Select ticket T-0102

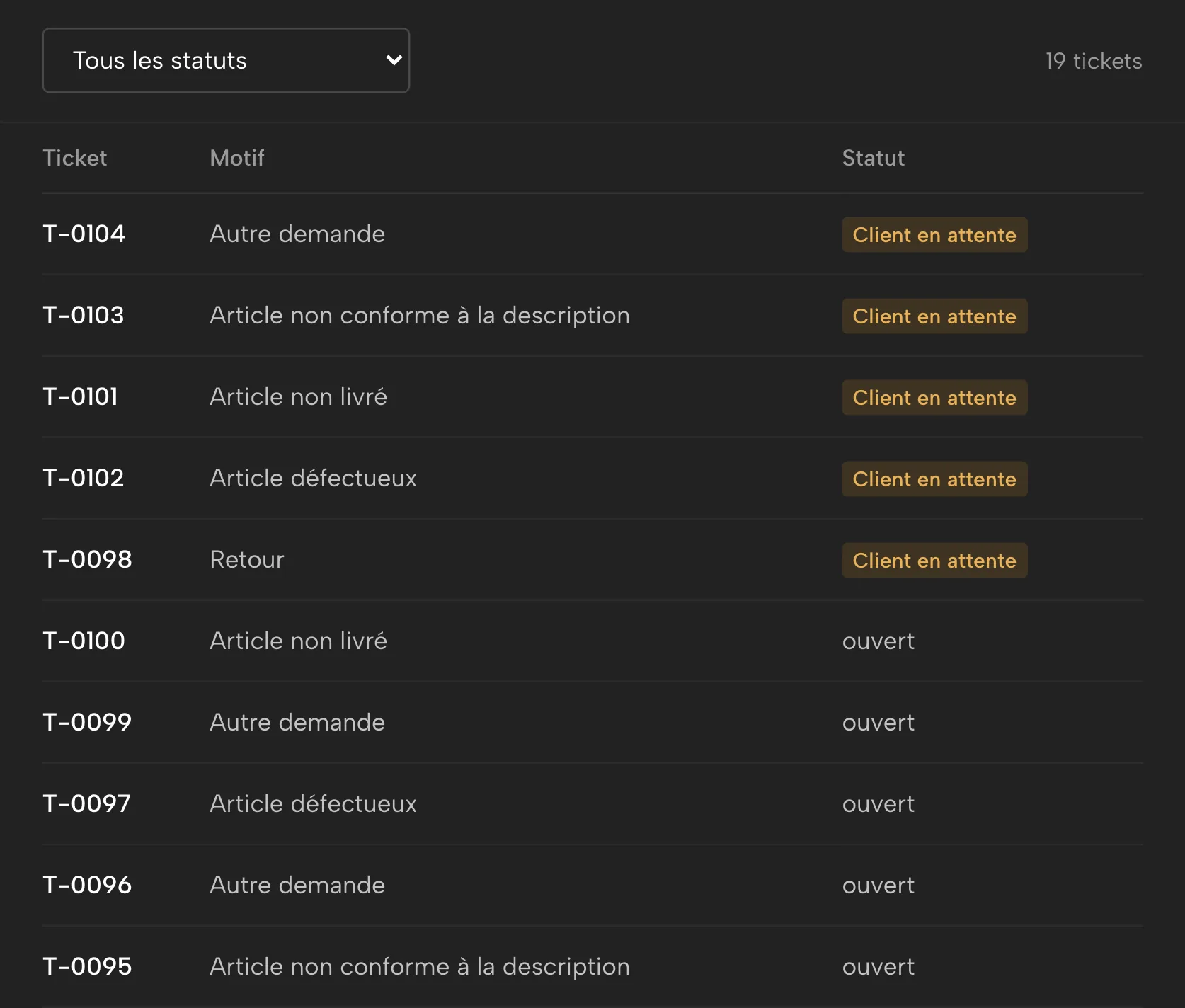[84, 478]
